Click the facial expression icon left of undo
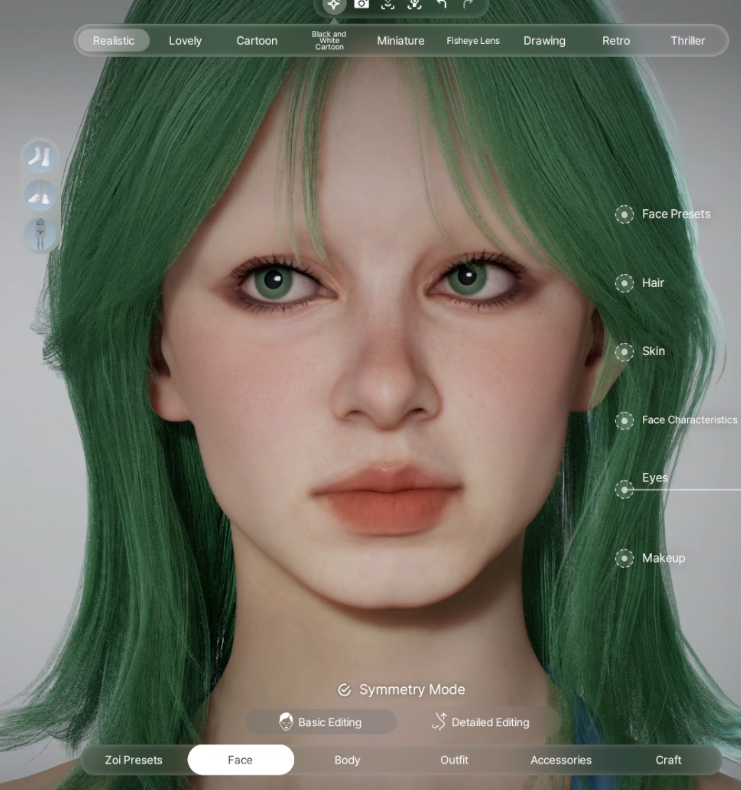The height and width of the screenshot is (790, 741). [414, 5]
